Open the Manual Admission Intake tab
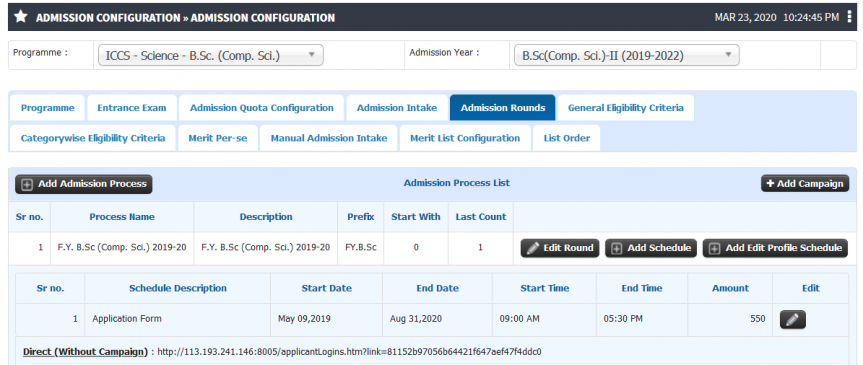 pos(329,138)
